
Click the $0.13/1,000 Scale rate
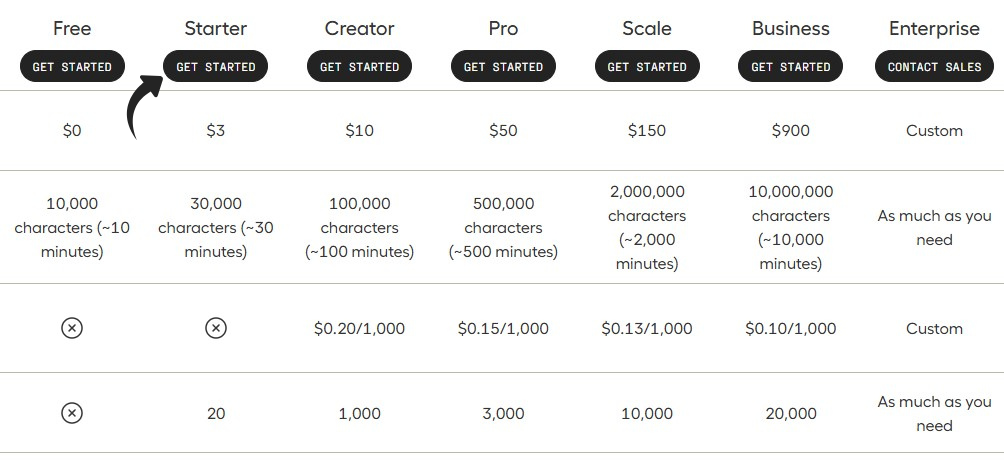pyautogui.click(x=647, y=328)
